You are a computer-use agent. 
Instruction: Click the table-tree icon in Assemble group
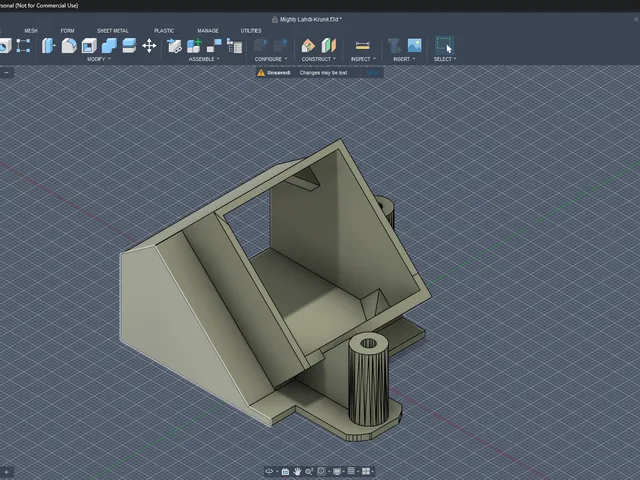tap(234, 45)
